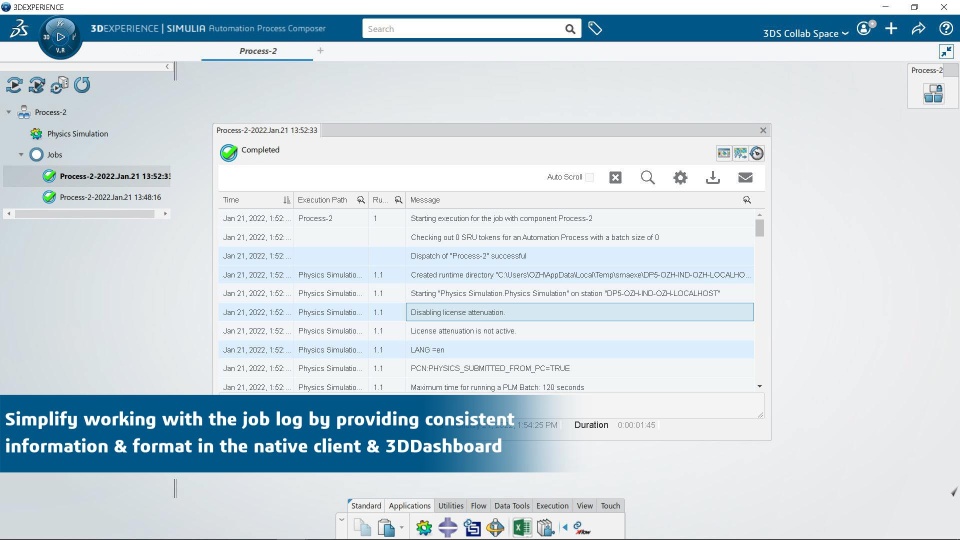Switch to the Utilities tab
Screen dimensions: 960x540
tap(451, 506)
